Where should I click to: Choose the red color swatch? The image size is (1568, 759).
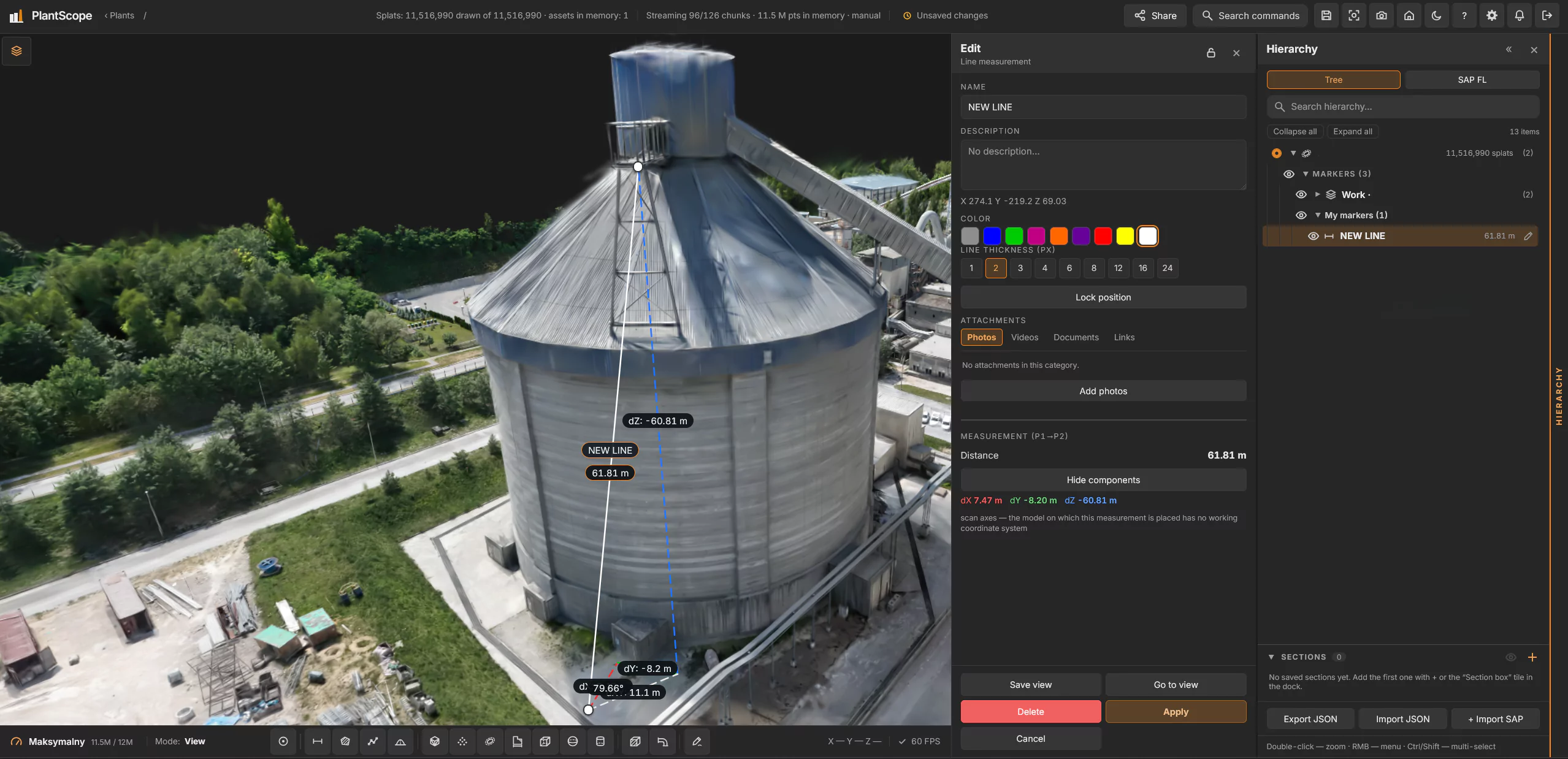1103,236
